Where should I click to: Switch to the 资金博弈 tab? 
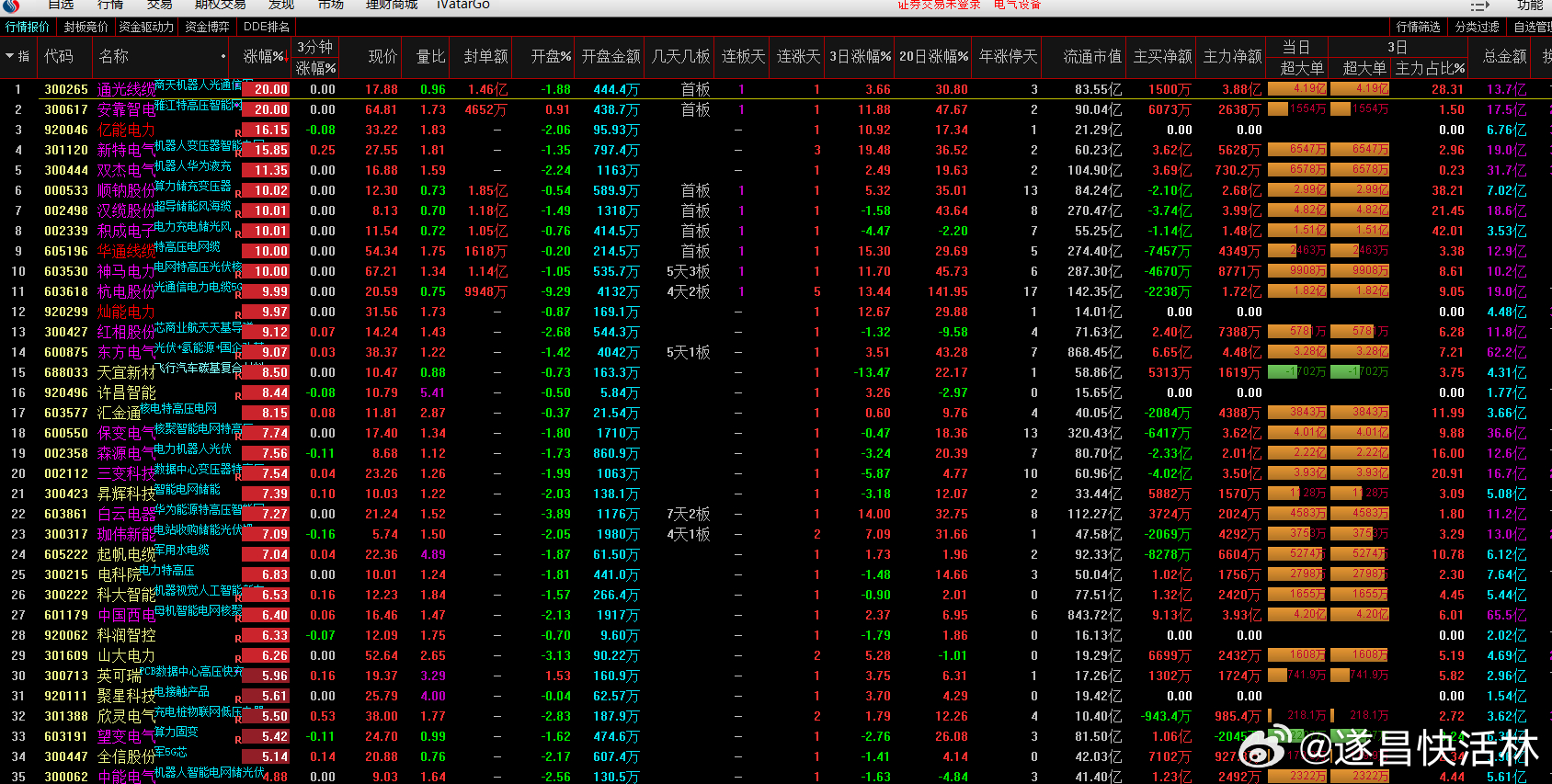coord(207,27)
